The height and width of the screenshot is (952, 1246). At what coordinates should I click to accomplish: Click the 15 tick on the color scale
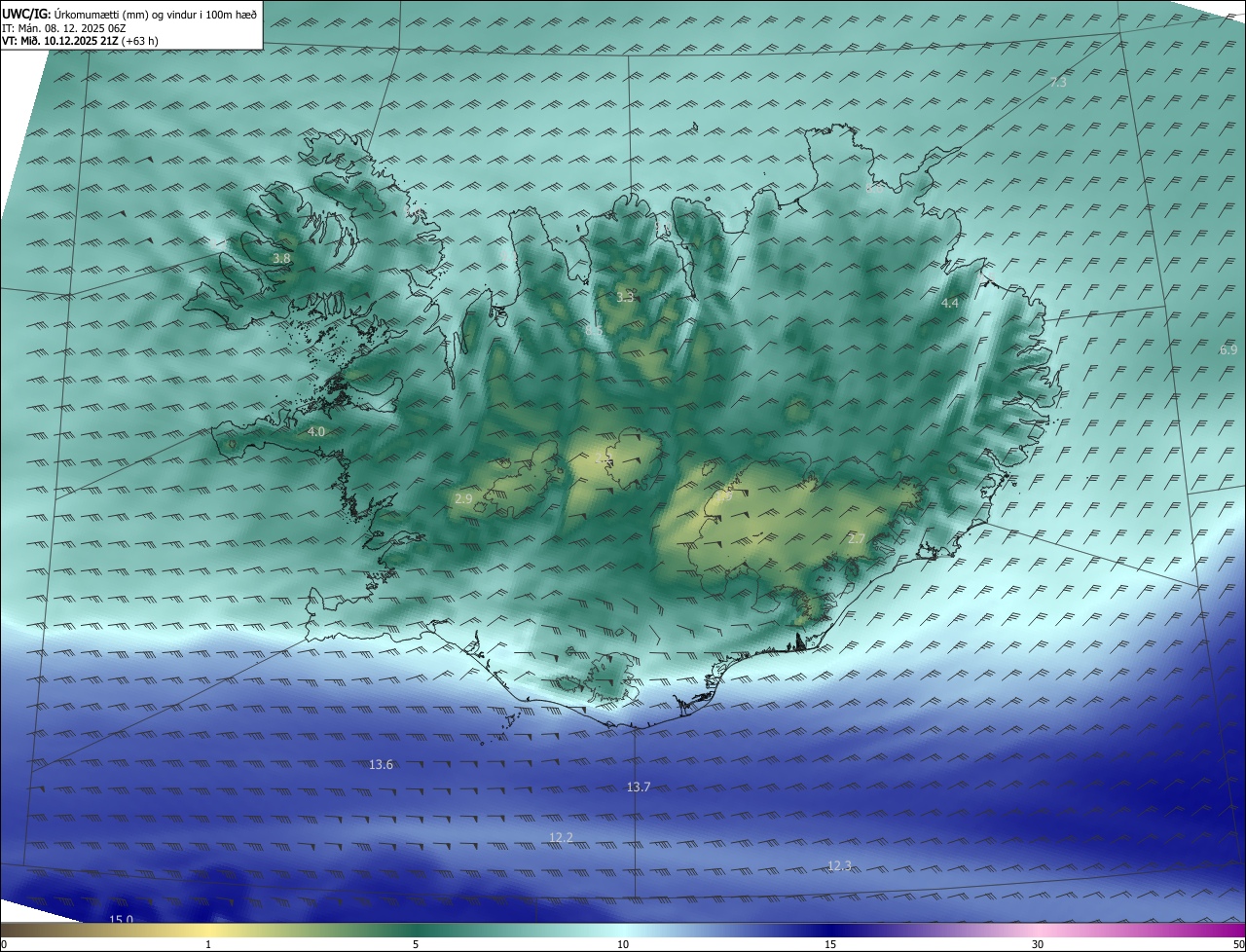point(830,944)
